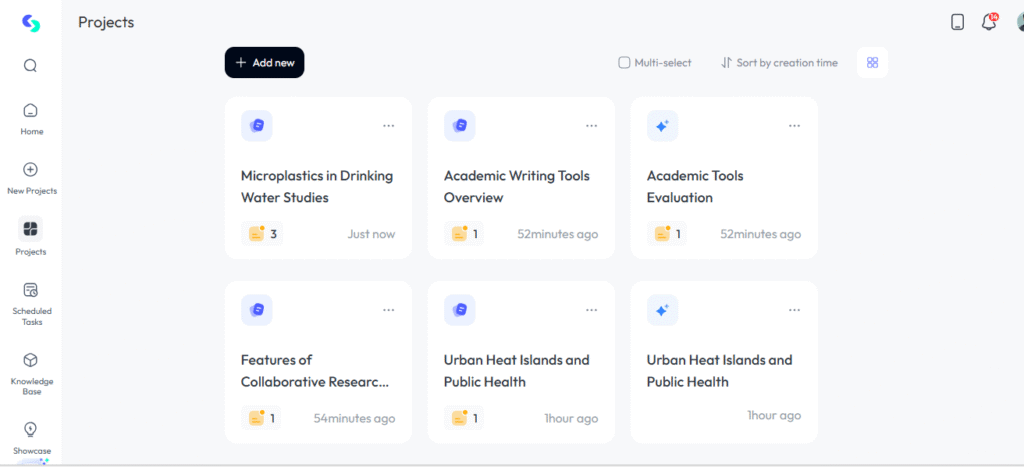Open New Projects from the sidebar

tap(31, 178)
